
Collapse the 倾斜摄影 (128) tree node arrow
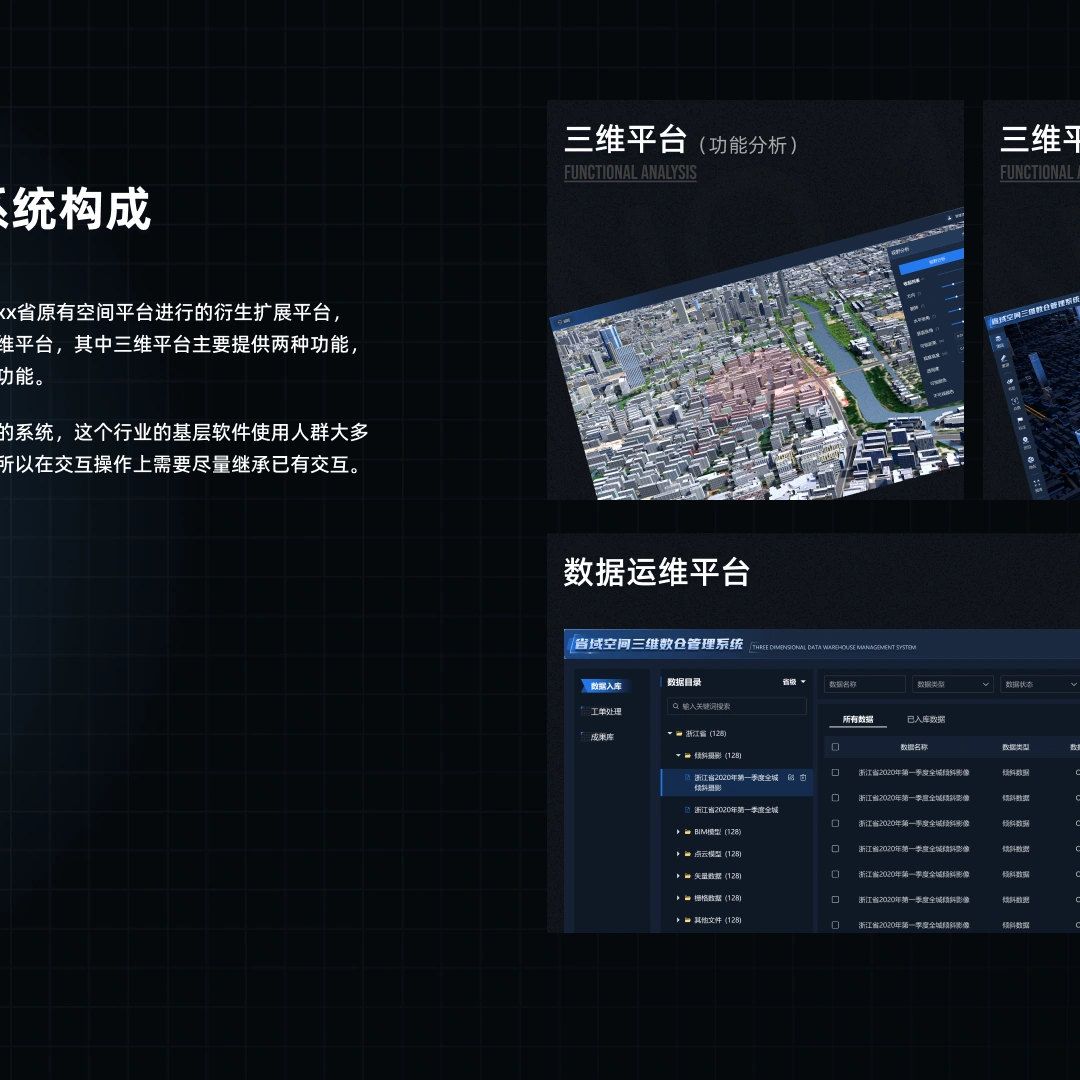(678, 756)
